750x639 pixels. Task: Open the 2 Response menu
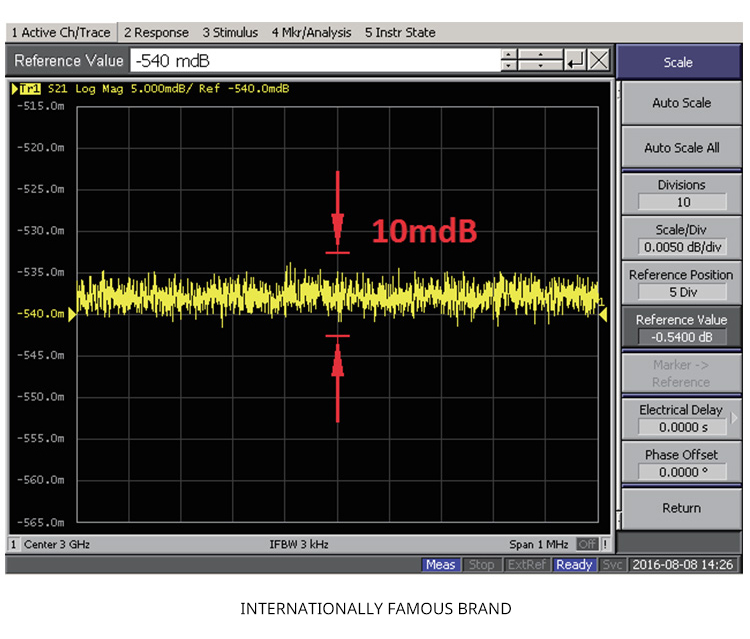156,33
